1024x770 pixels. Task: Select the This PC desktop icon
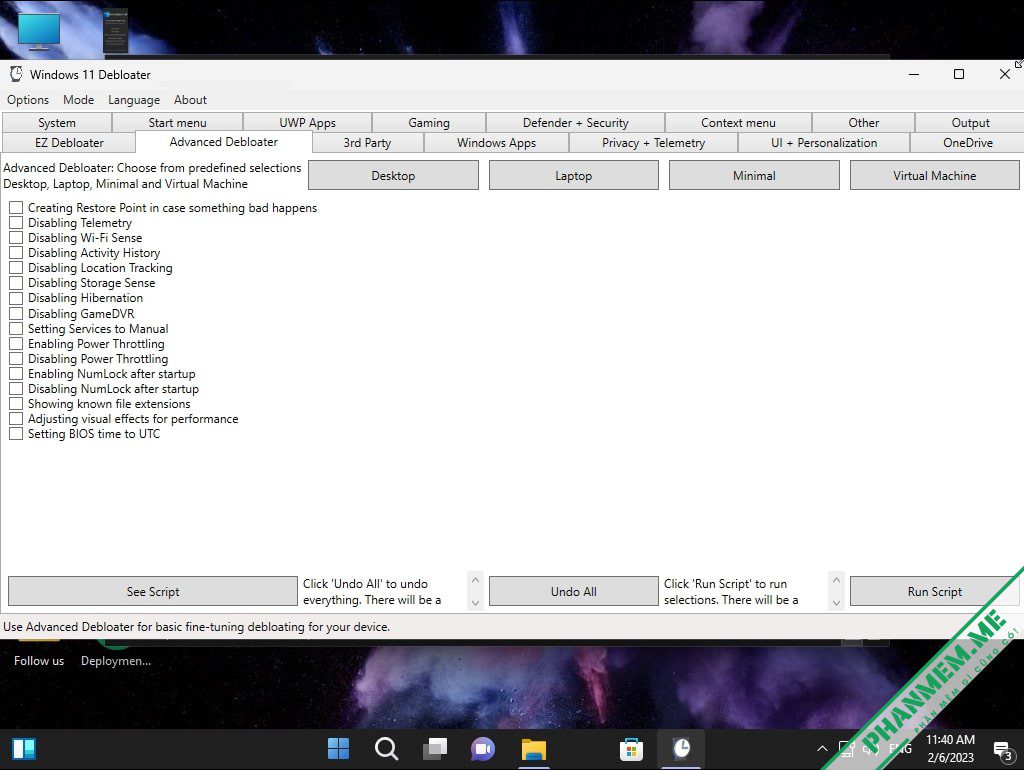[x=39, y=31]
